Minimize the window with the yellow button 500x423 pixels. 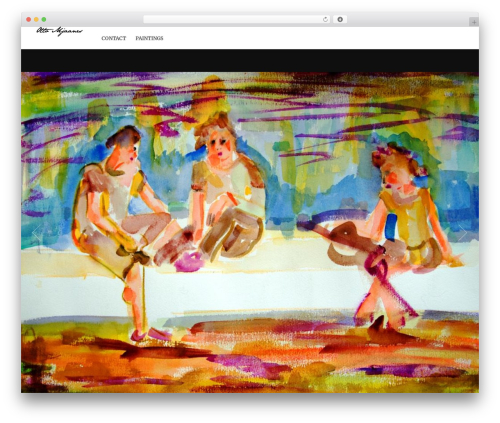point(36,20)
